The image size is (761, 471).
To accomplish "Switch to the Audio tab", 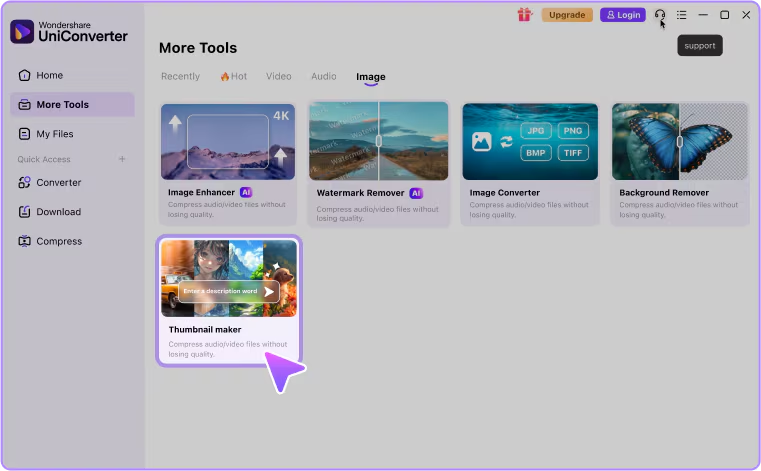I will click(324, 76).
